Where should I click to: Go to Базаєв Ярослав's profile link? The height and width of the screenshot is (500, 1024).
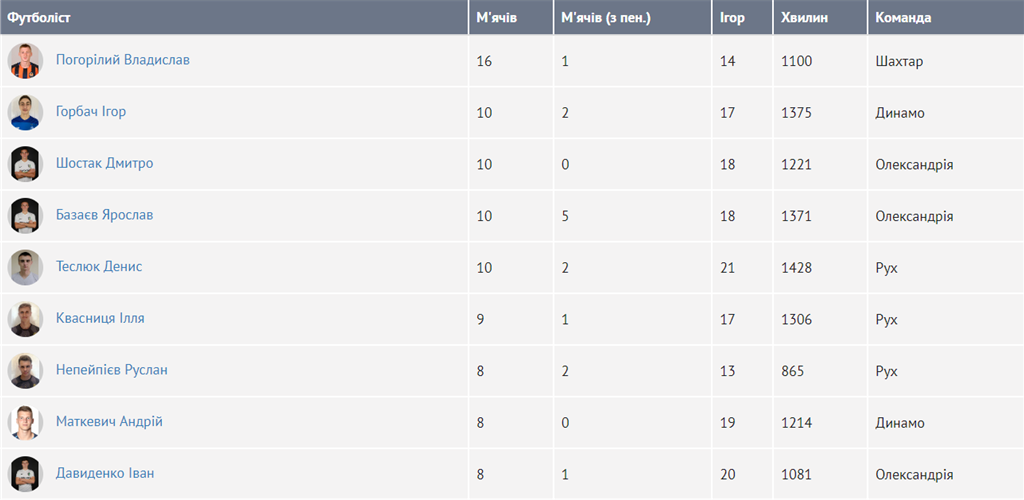tap(105, 215)
